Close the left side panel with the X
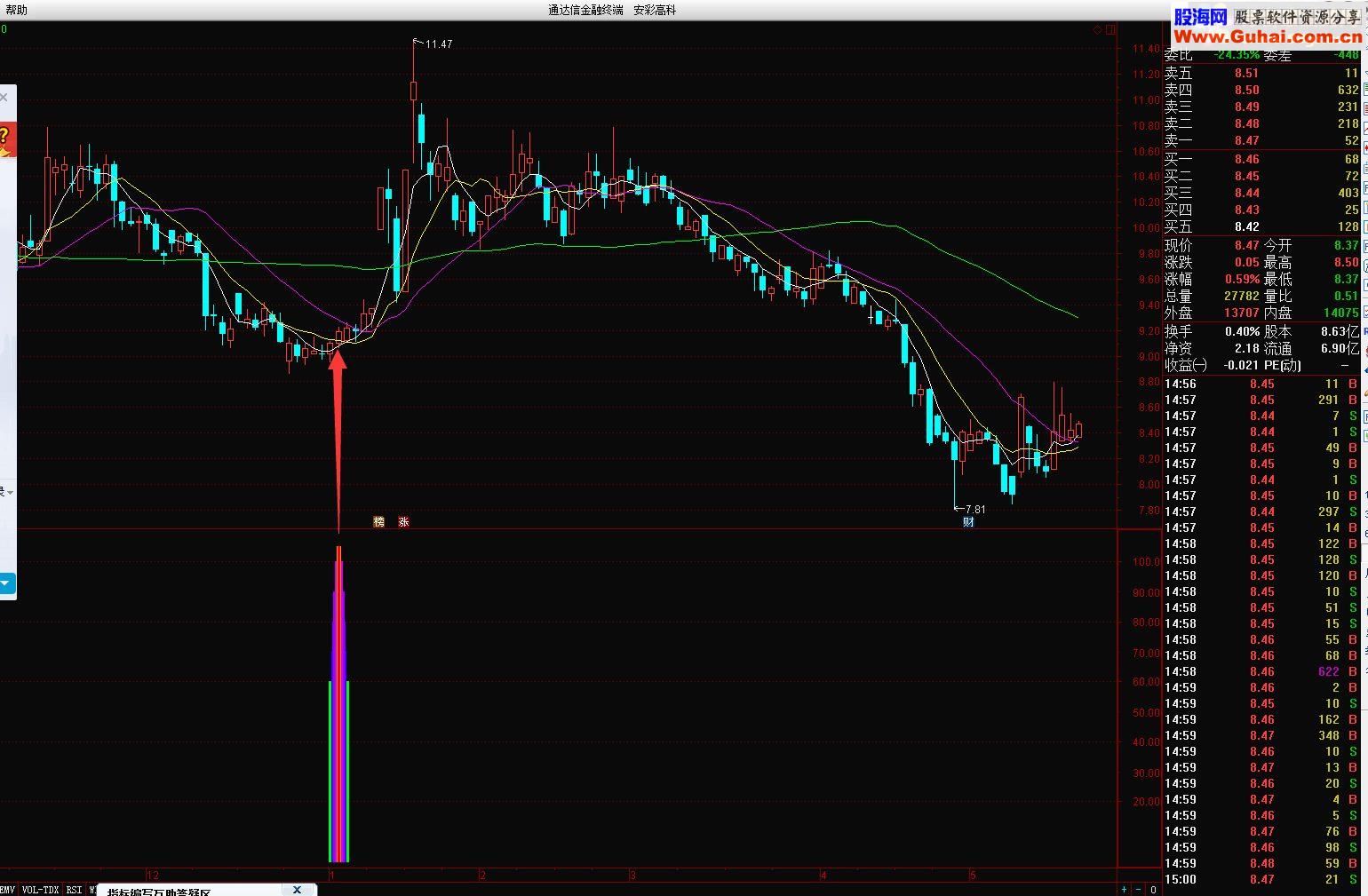The height and width of the screenshot is (896, 1368). [x=4, y=97]
